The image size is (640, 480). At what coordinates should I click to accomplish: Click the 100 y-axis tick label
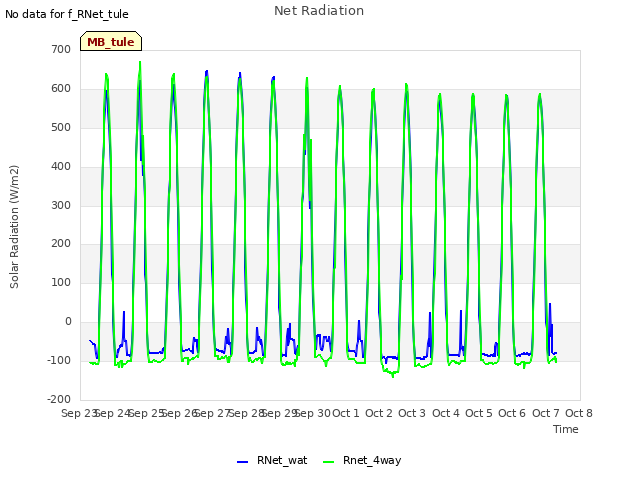coord(61,282)
